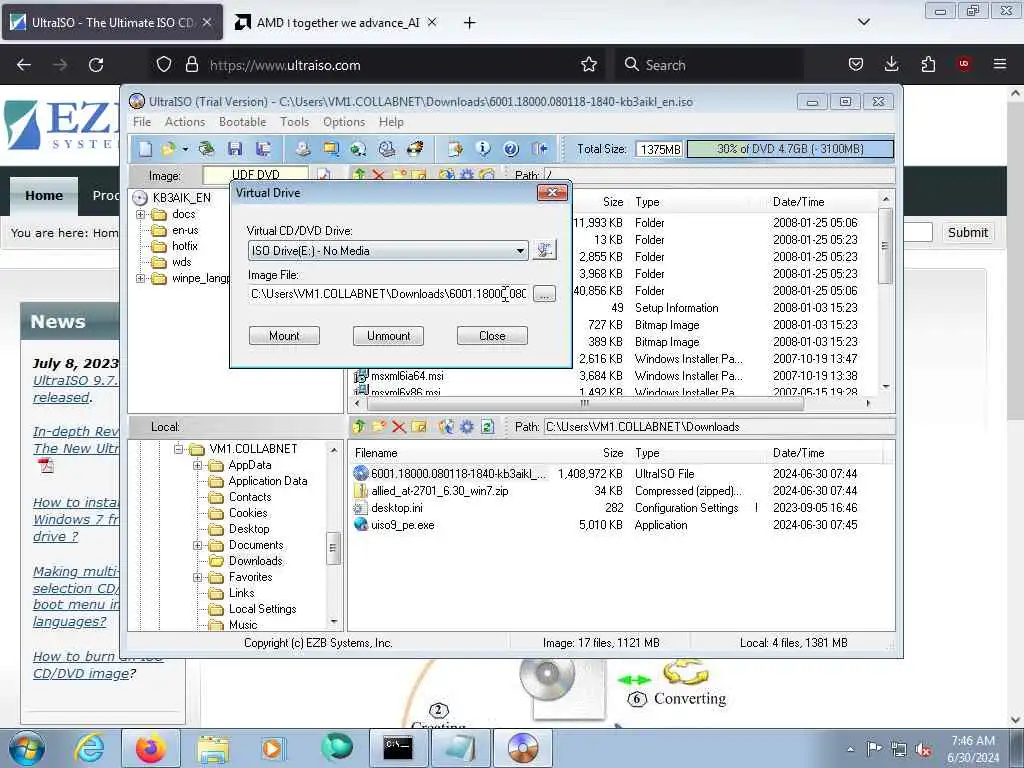Click the Submit button on the webpage
This screenshot has height=768, width=1024.
click(x=968, y=232)
